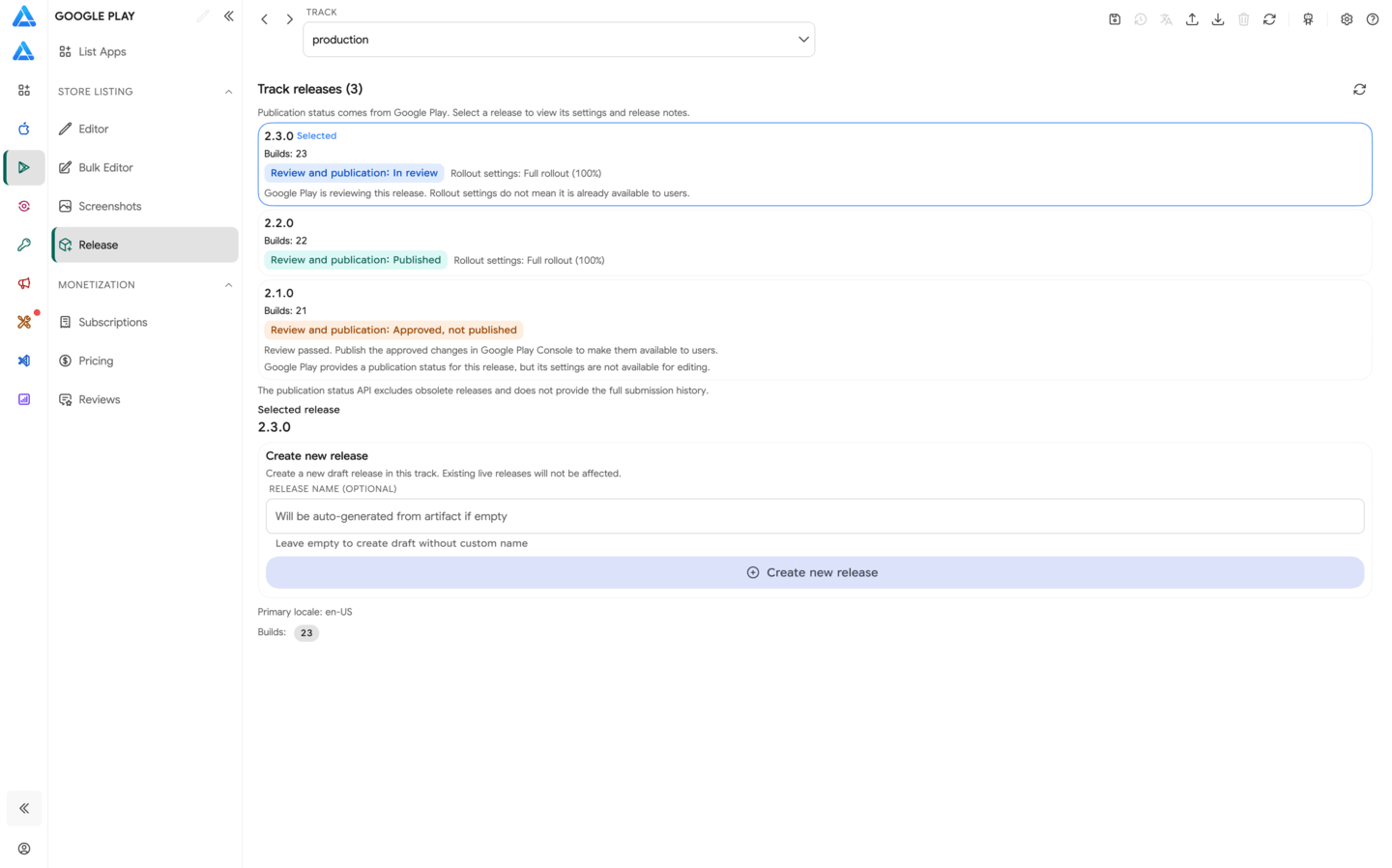
Task: Open the Pricing page
Action: (x=145, y=361)
